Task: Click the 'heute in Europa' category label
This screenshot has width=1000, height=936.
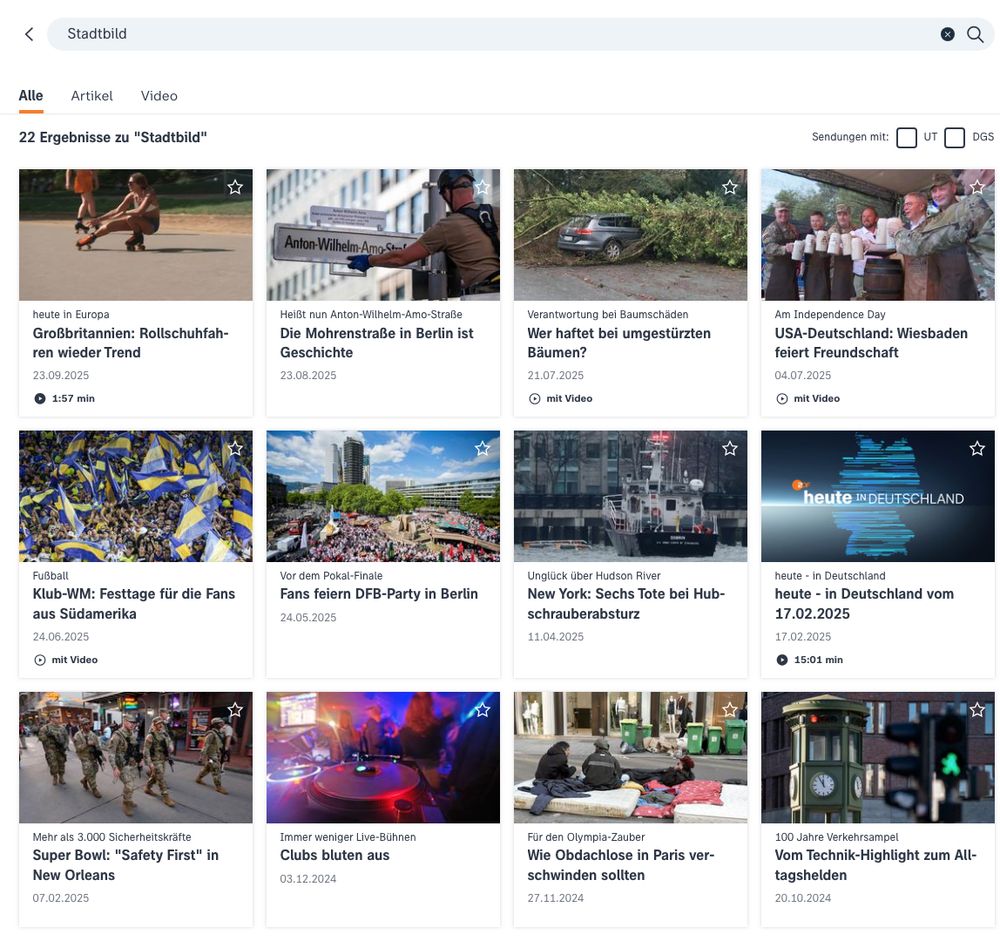Action: (x=71, y=314)
